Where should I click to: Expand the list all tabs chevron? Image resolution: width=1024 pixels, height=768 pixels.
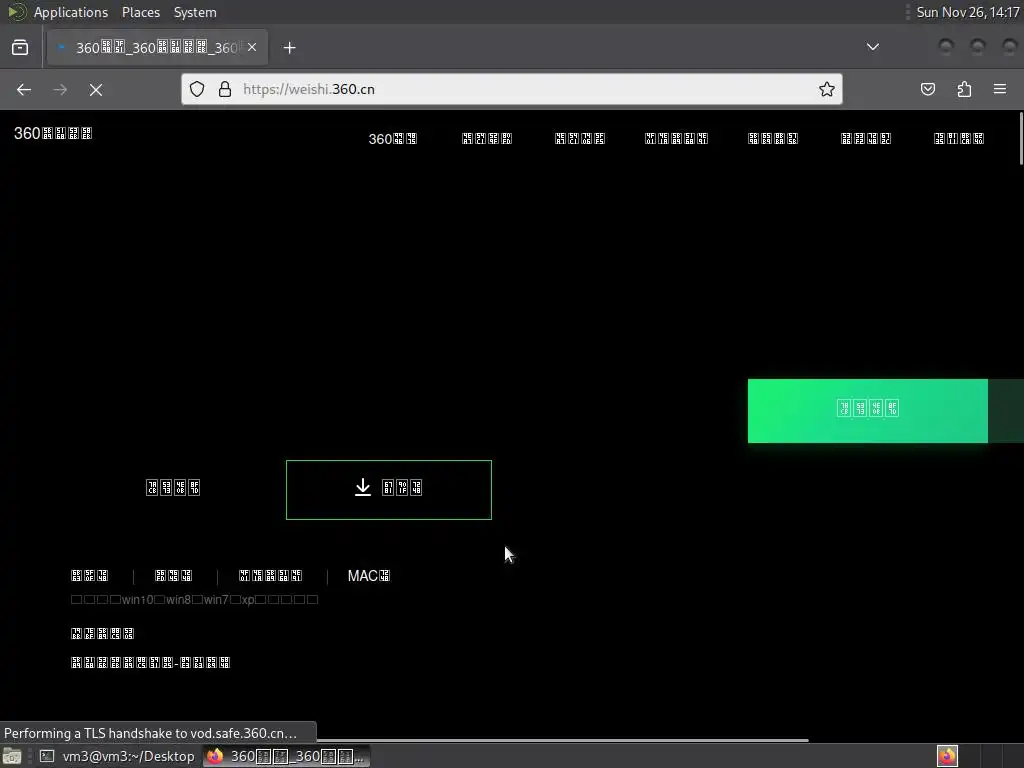[872, 47]
